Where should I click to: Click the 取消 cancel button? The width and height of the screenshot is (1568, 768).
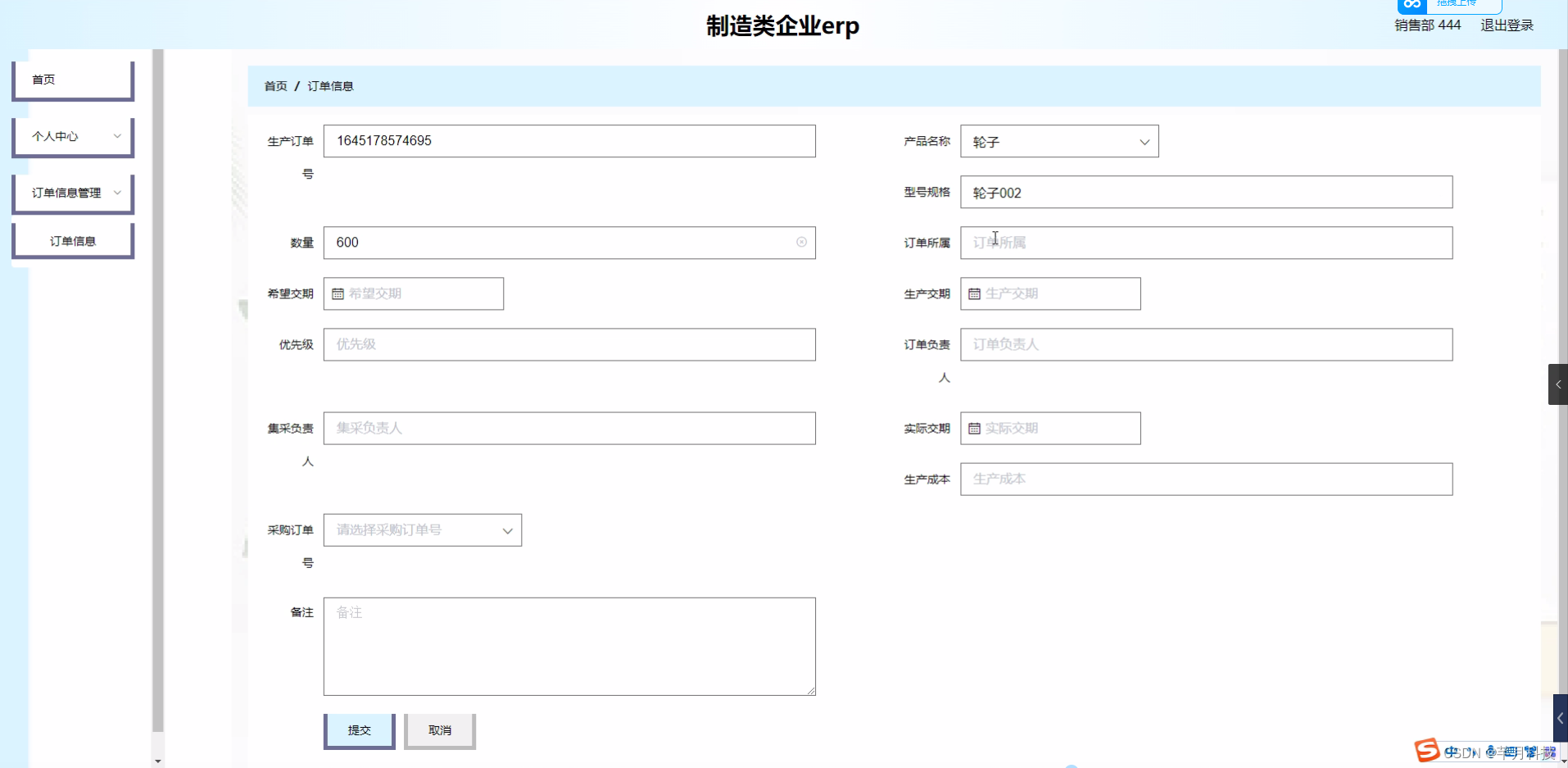point(440,729)
